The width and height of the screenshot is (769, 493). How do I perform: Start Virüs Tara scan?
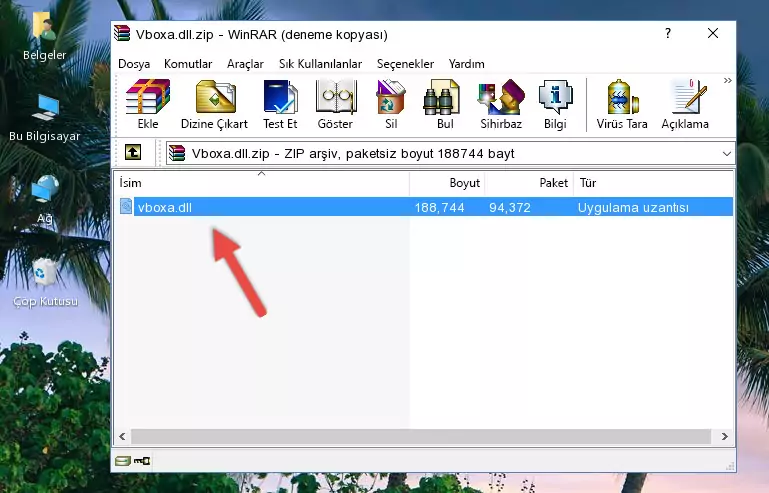coord(622,104)
